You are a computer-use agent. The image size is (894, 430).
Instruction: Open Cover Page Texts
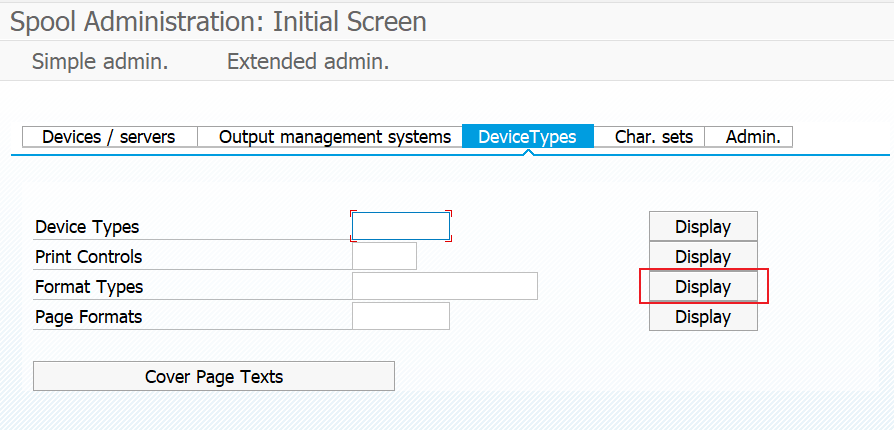click(214, 376)
